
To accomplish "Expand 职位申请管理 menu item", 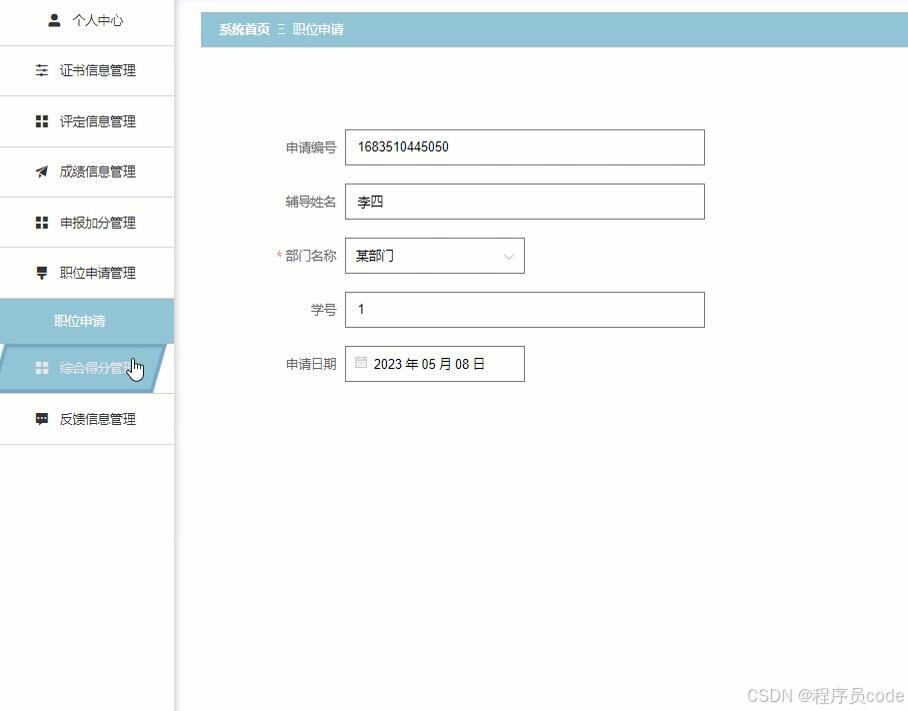I will [x=87, y=273].
